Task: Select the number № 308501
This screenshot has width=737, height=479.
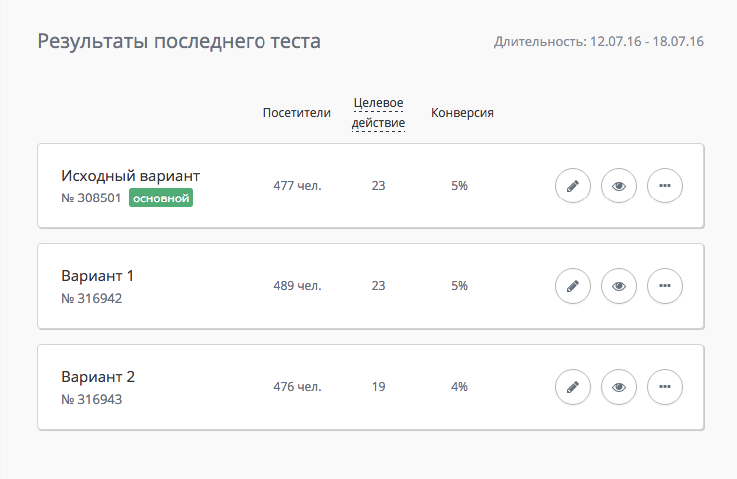Action: click(x=91, y=198)
